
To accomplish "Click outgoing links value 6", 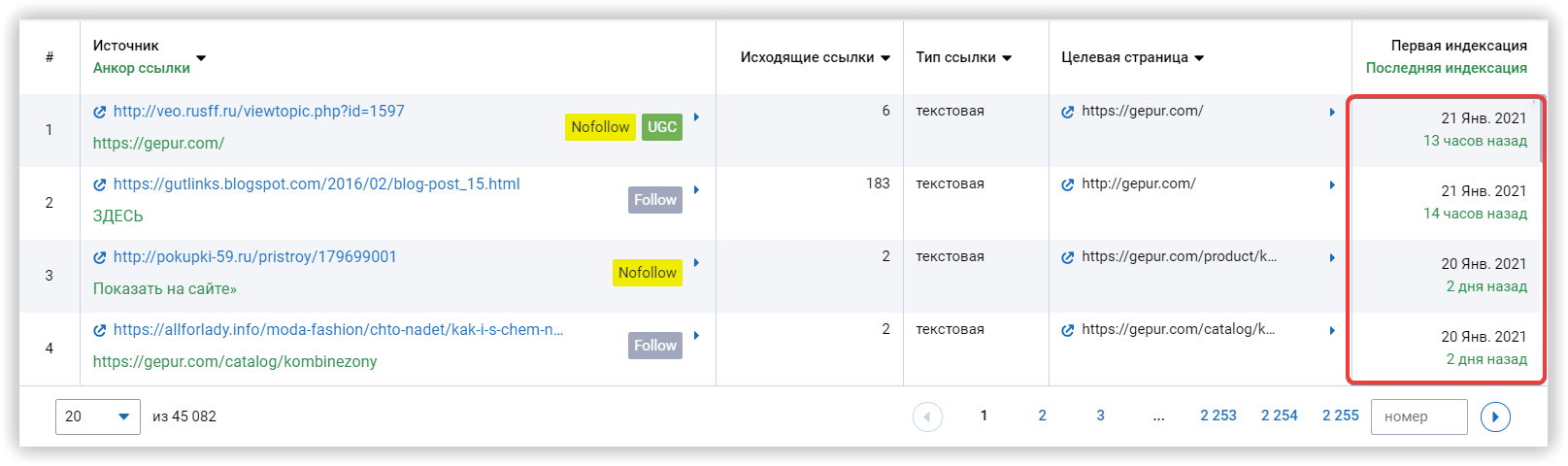I will pyautogui.click(x=885, y=111).
